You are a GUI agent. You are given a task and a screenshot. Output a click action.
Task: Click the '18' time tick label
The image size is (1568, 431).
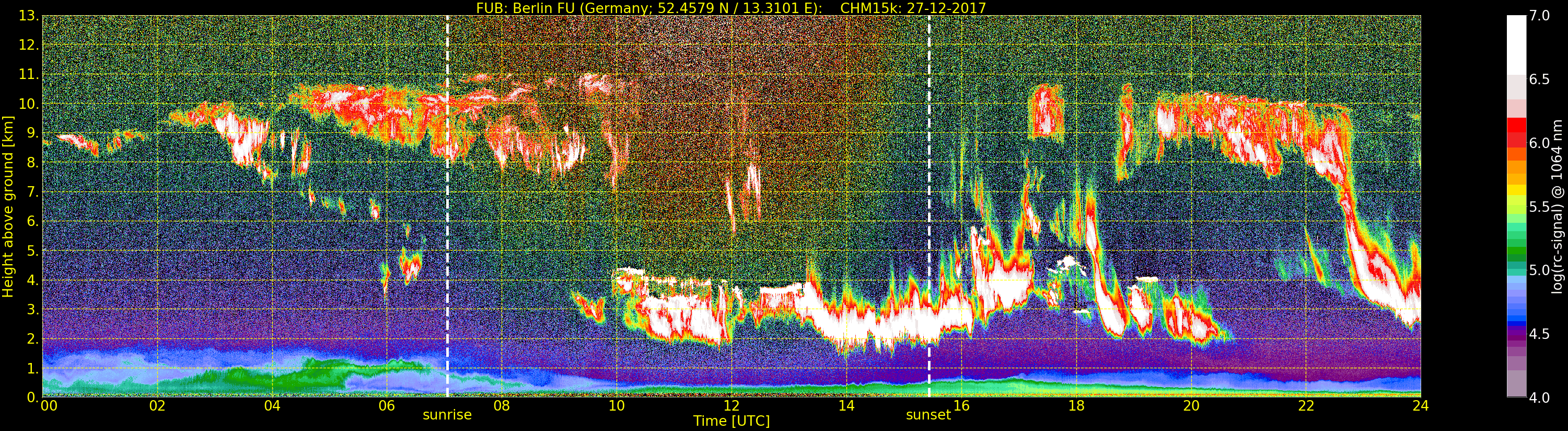[1076, 406]
